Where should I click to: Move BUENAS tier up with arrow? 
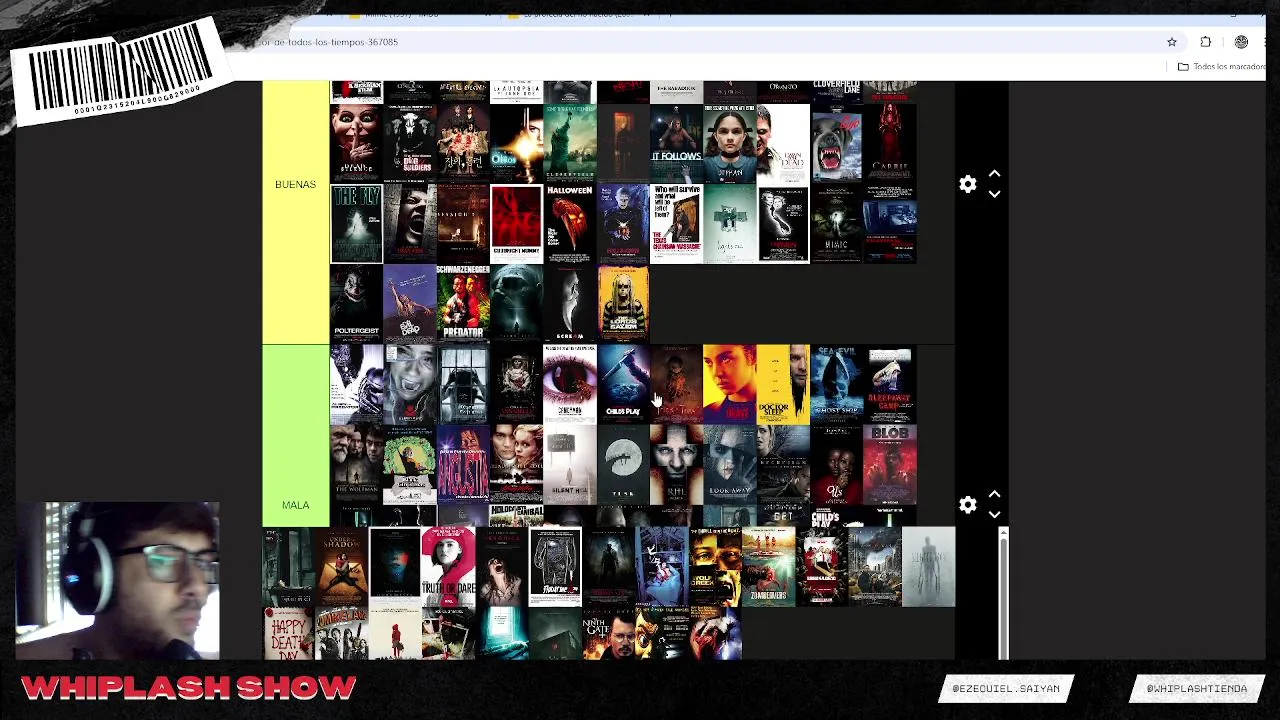[994, 174]
